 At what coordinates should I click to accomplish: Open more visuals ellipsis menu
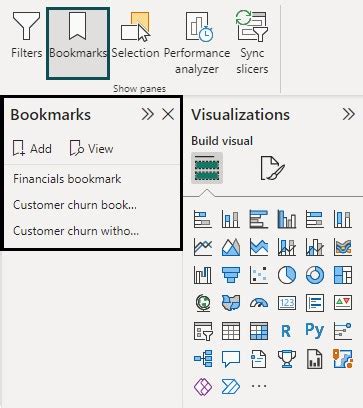(259, 386)
